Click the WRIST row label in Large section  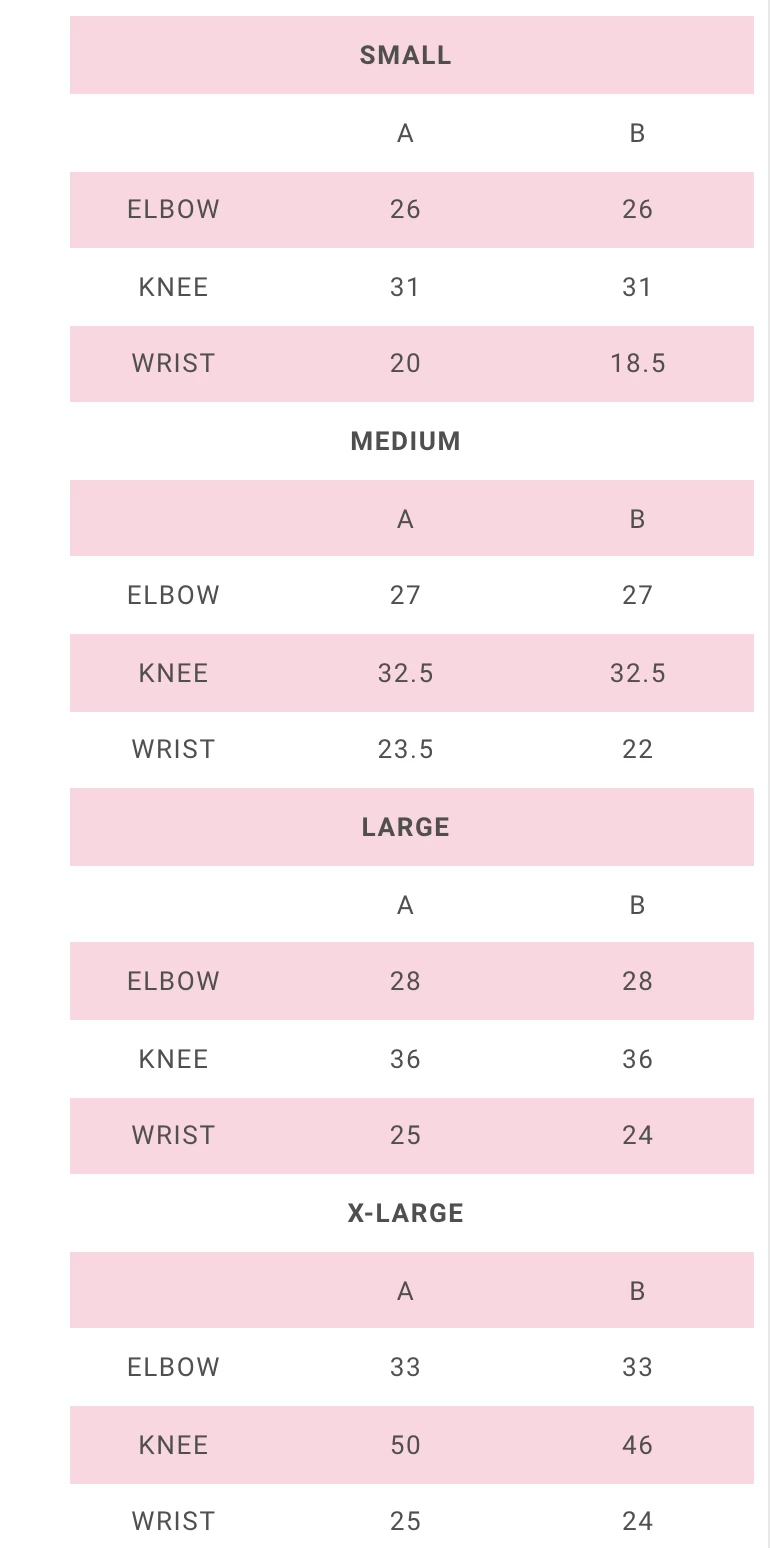coord(173,1135)
